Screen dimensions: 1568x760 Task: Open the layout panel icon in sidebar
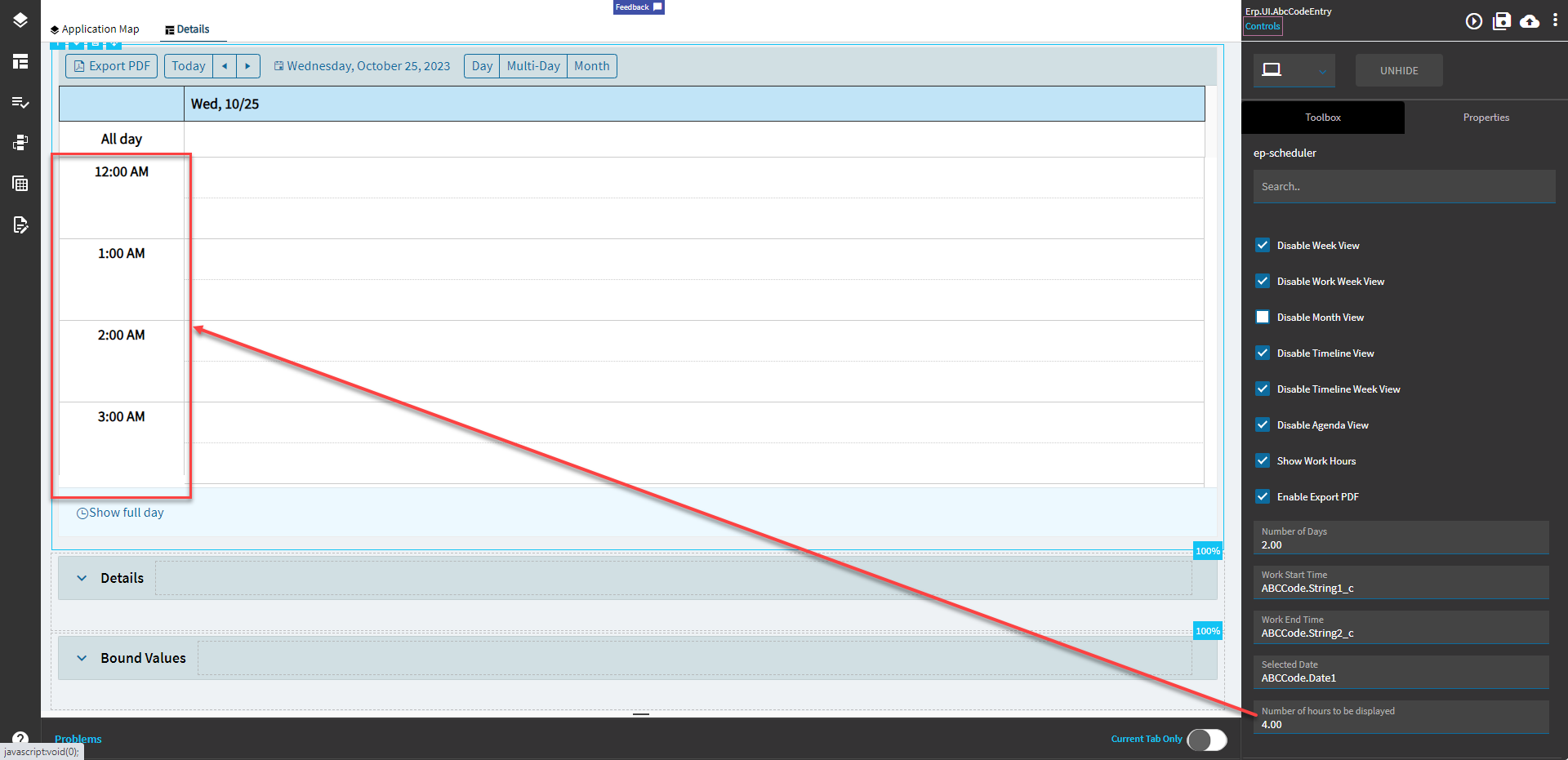point(20,61)
